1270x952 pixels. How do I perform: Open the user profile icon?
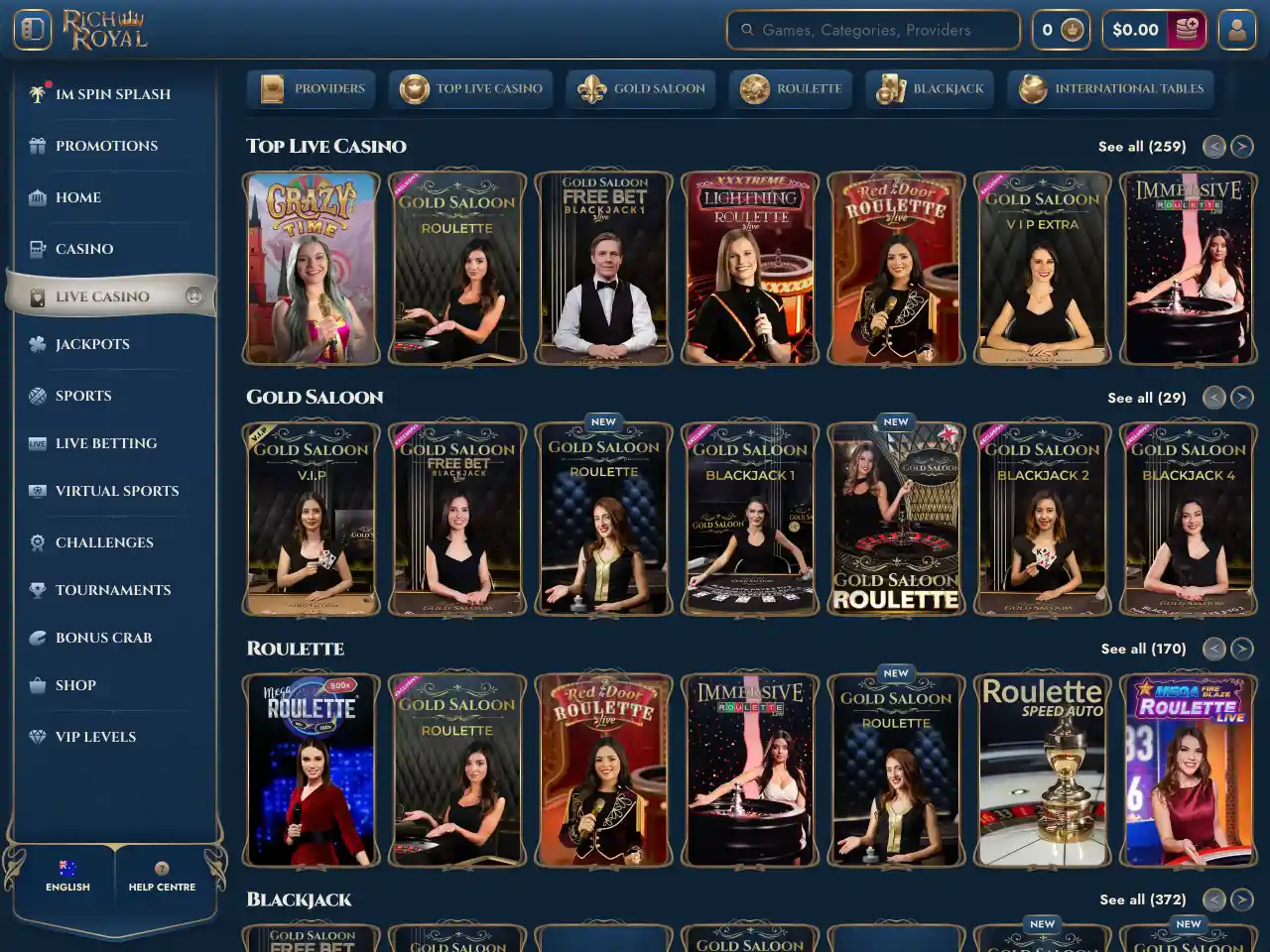[x=1236, y=30]
